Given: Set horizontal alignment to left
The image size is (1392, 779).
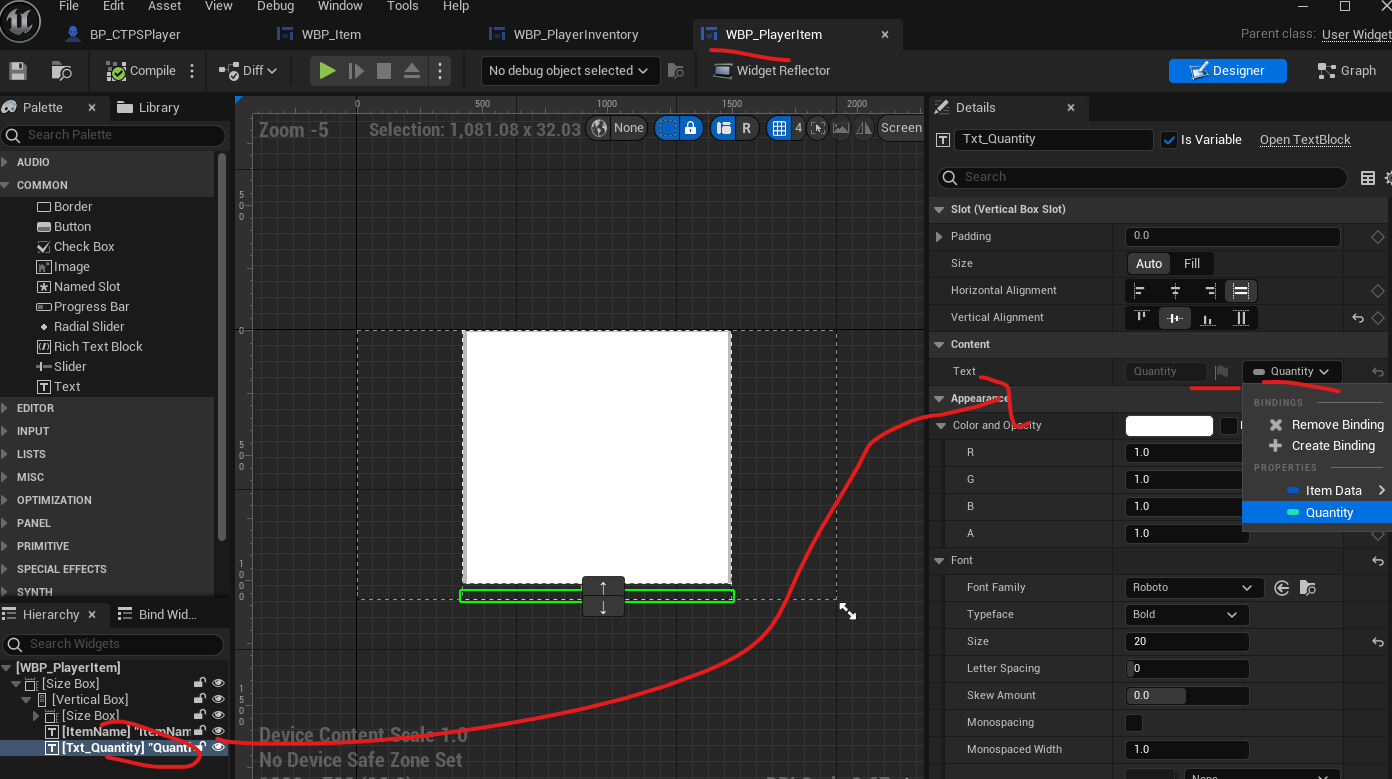Looking at the screenshot, I should click(1140, 290).
